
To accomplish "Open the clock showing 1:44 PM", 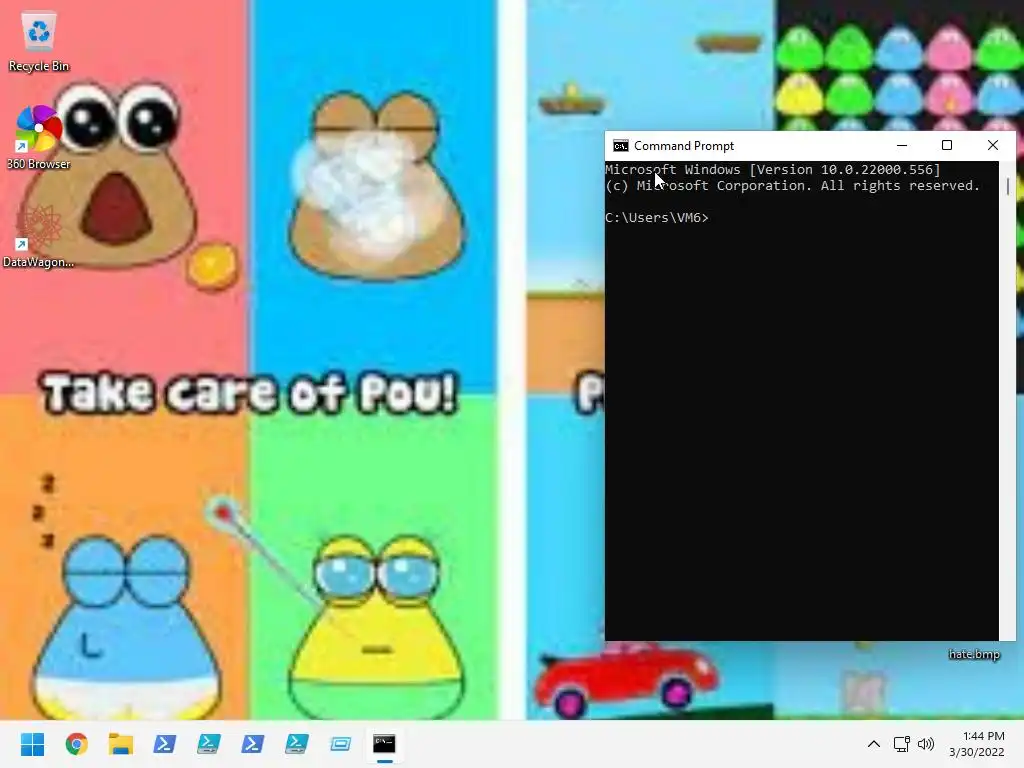I will click(x=977, y=744).
